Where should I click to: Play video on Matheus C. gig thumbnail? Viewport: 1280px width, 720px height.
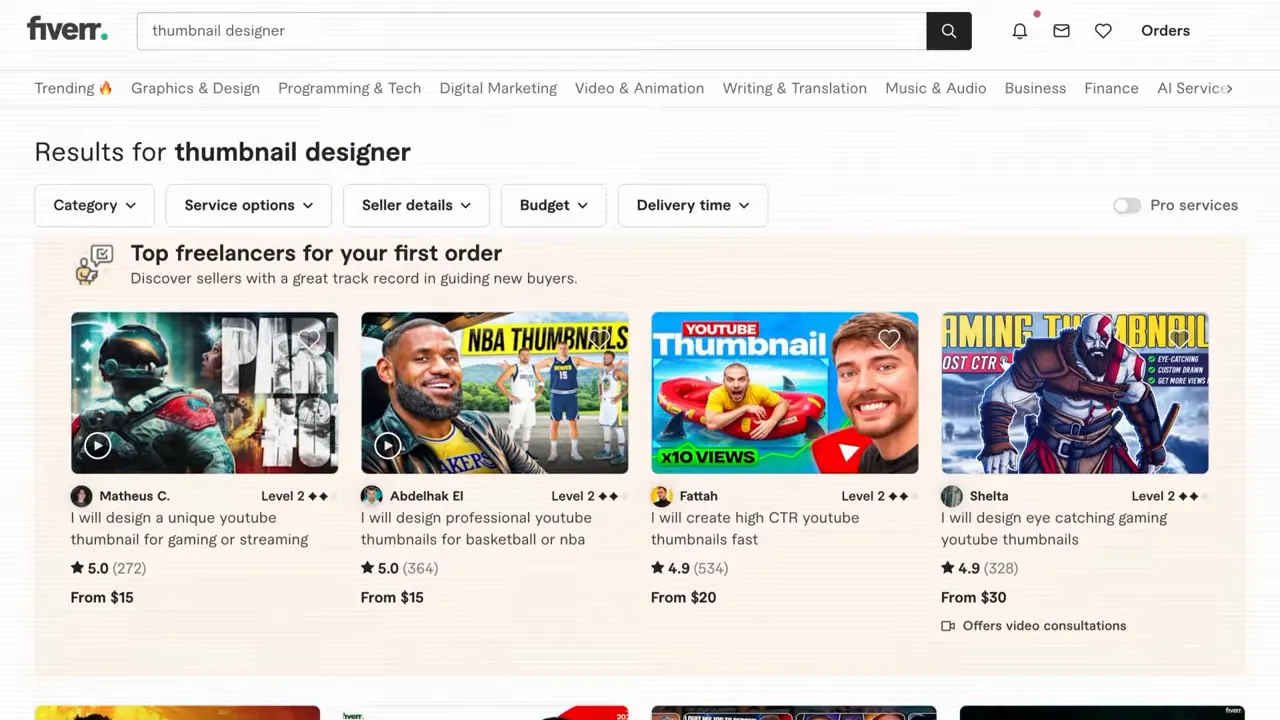pos(97,446)
